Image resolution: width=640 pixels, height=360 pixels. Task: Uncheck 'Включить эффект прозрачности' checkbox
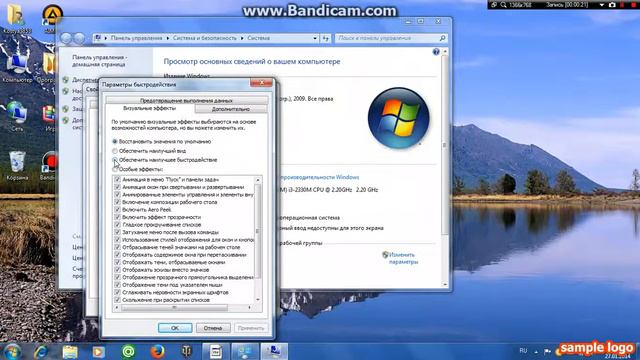117,217
